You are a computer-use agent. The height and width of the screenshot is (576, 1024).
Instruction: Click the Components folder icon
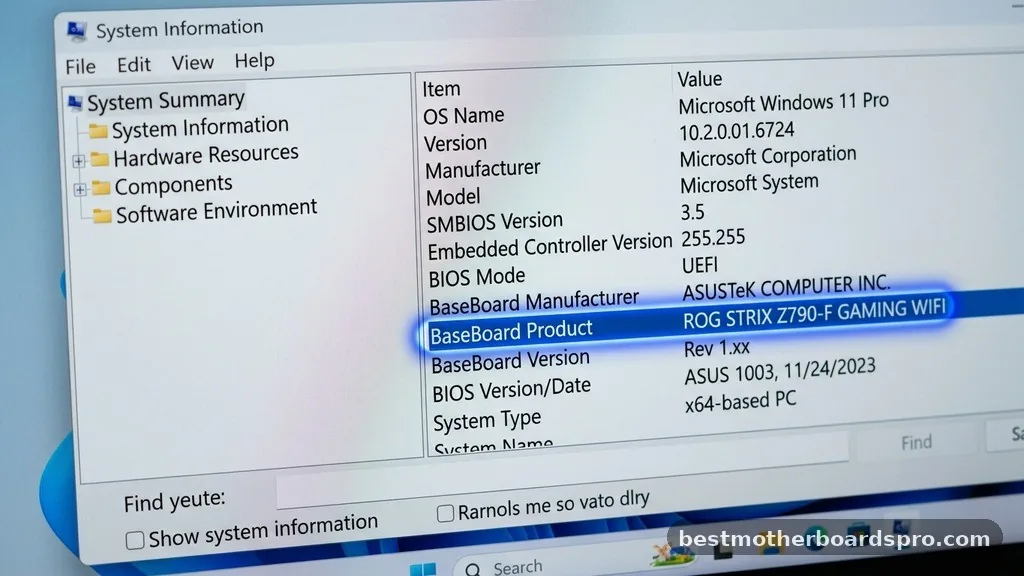tap(101, 188)
